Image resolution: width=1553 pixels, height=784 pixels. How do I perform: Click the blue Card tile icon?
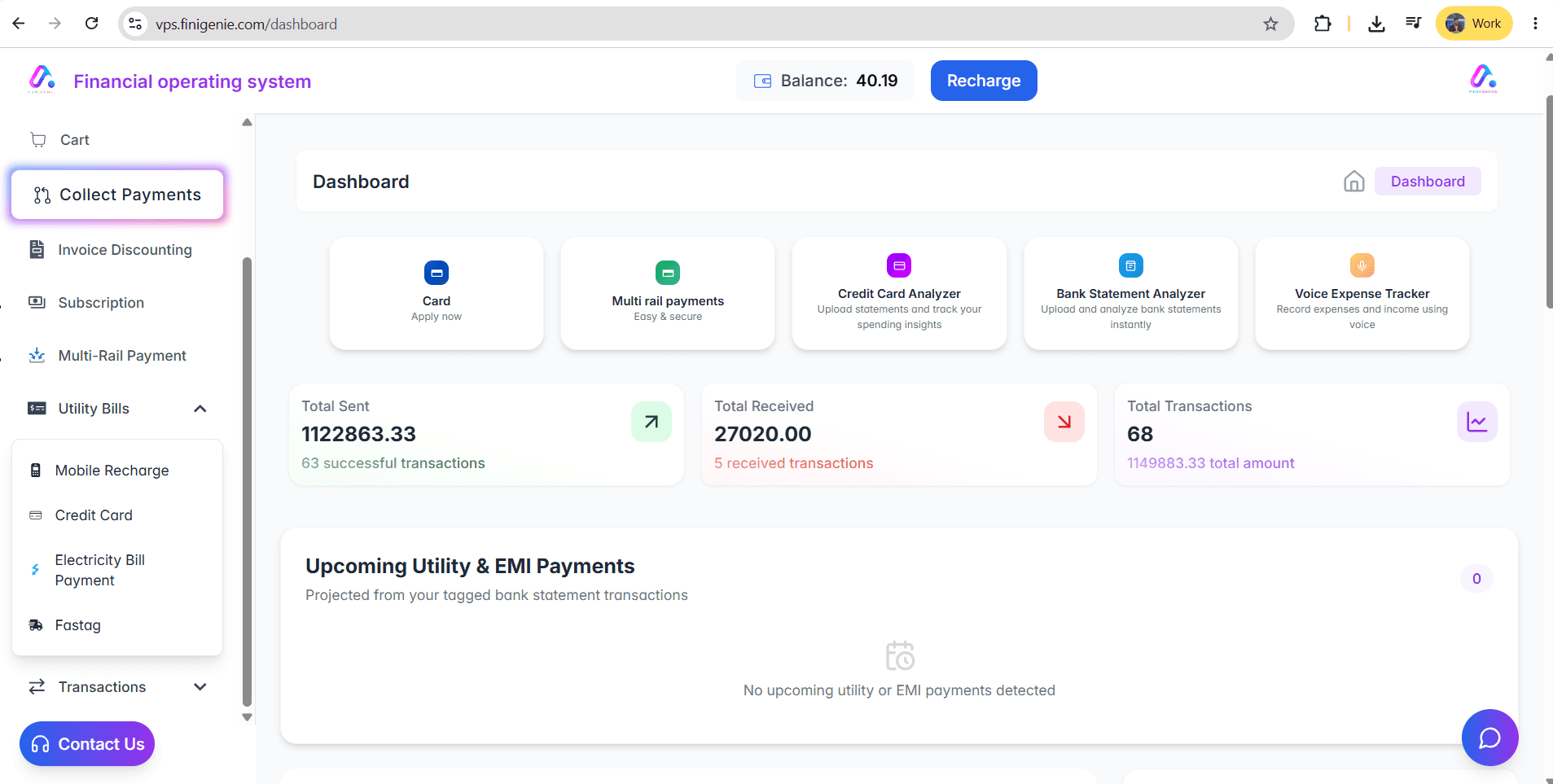[x=437, y=273]
